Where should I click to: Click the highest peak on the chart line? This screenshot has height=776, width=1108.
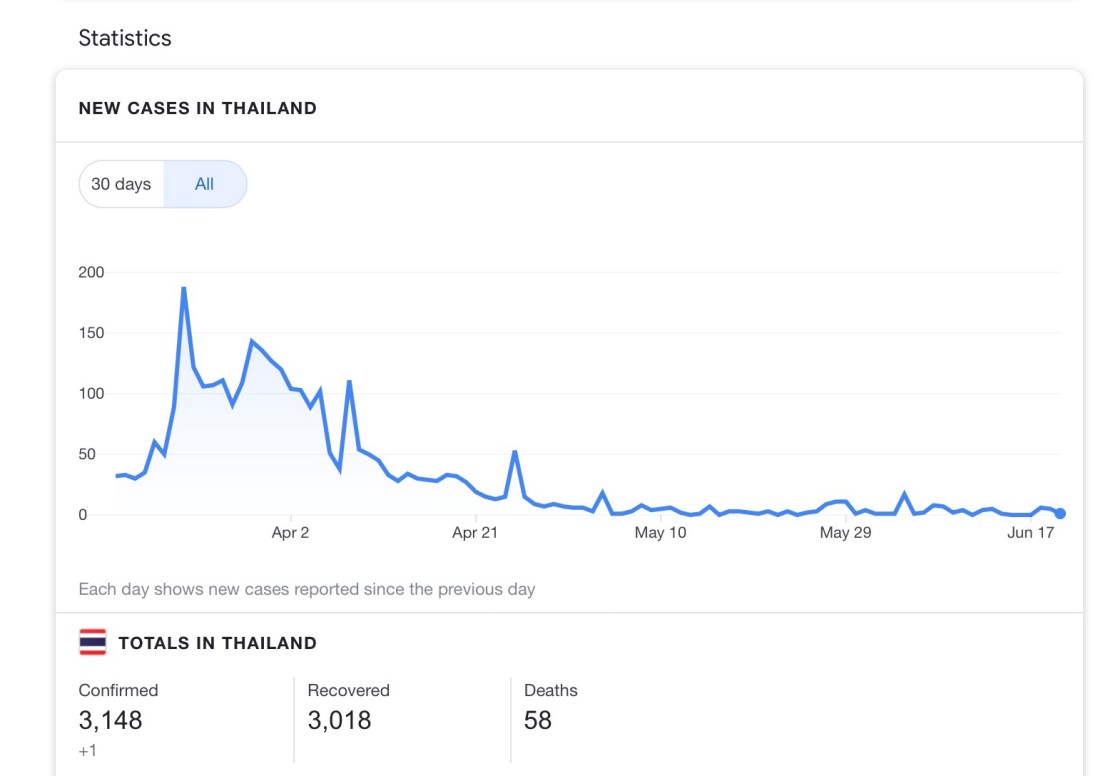[x=184, y=288]
